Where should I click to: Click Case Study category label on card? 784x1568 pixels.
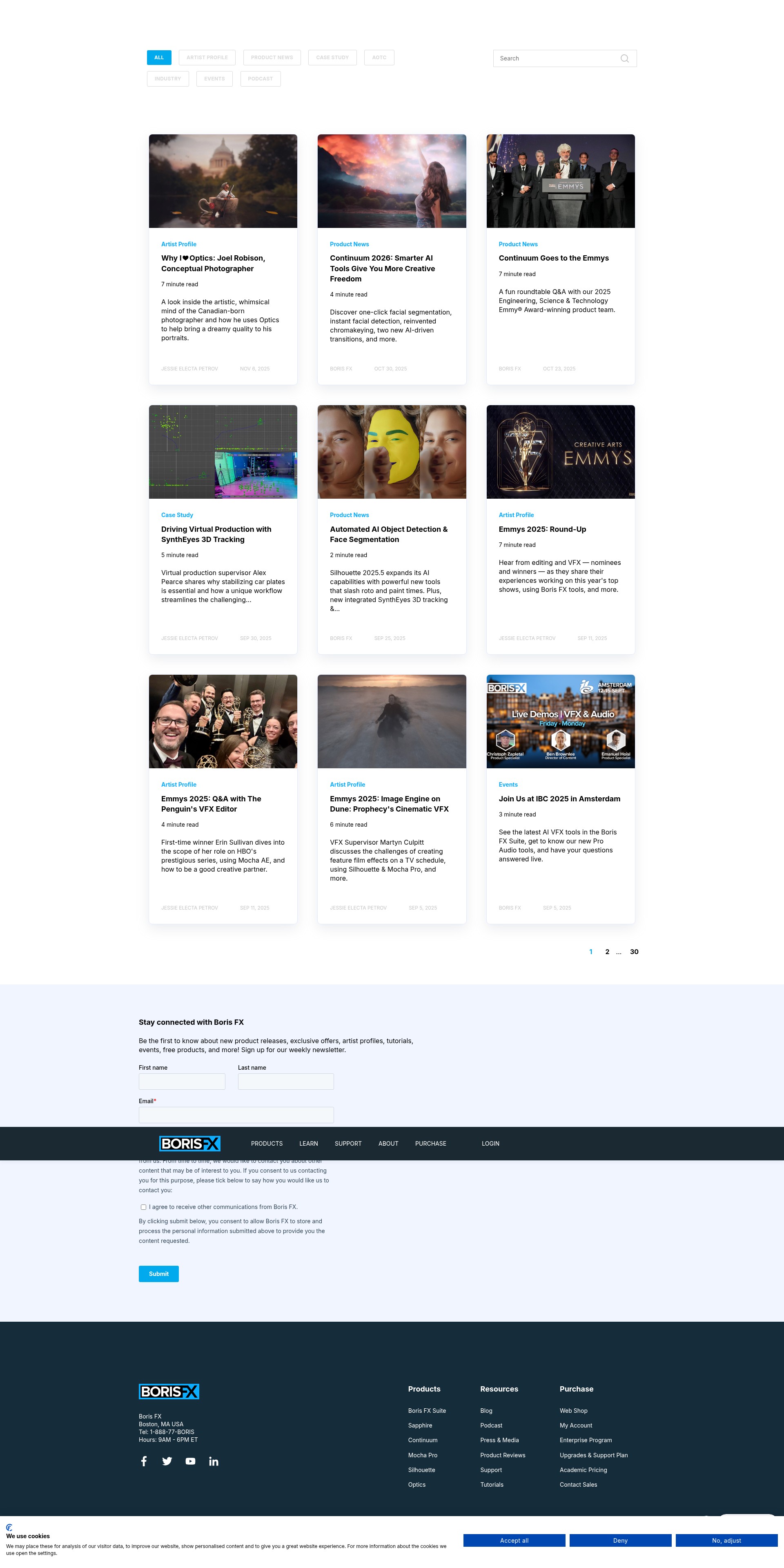(x=177, y=515)
